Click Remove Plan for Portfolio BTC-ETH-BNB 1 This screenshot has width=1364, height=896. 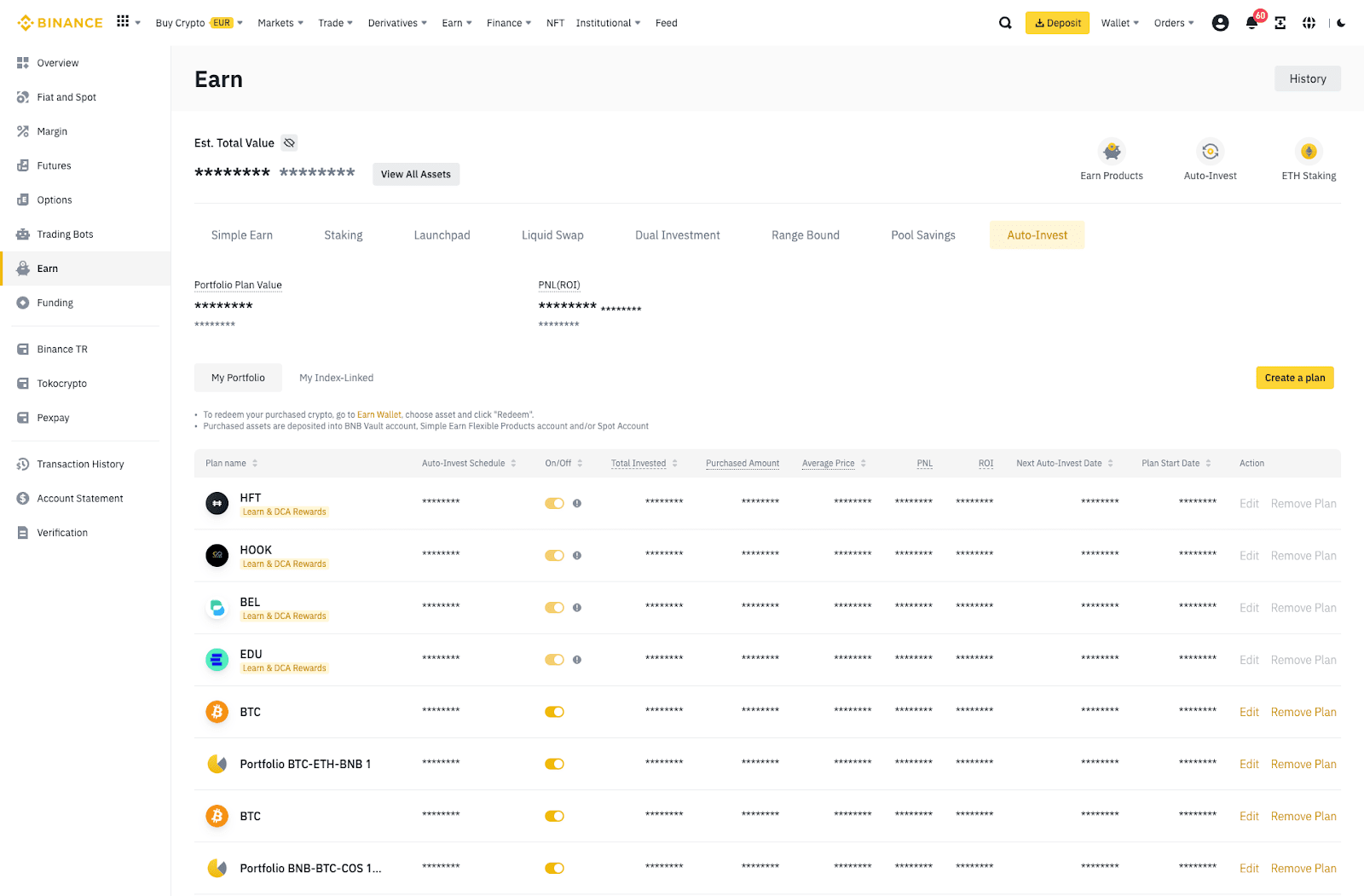coord(1303,764)
